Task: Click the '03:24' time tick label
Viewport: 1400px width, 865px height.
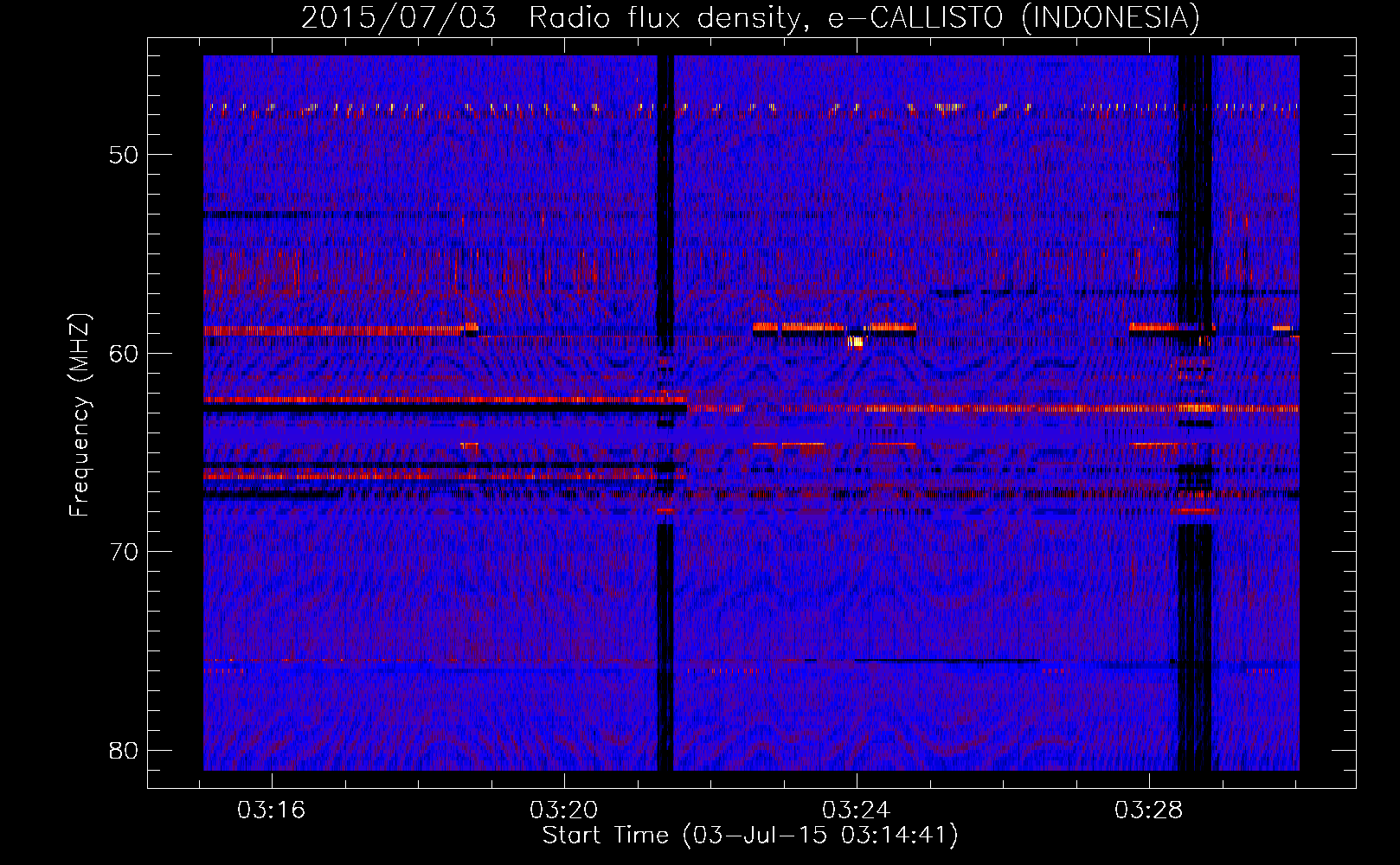Action: tap(857, 811)
